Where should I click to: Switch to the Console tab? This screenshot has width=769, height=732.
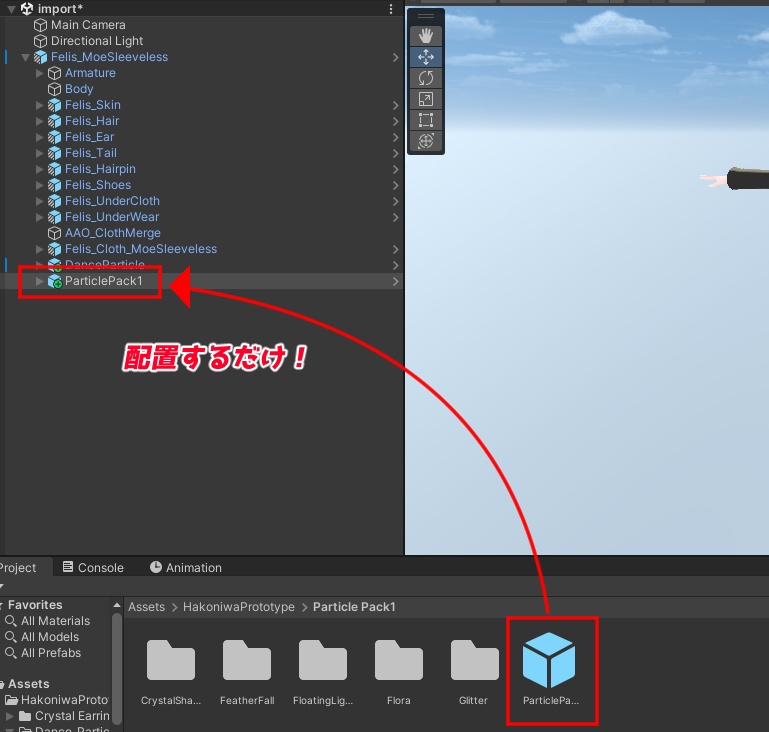pos(93,568)
